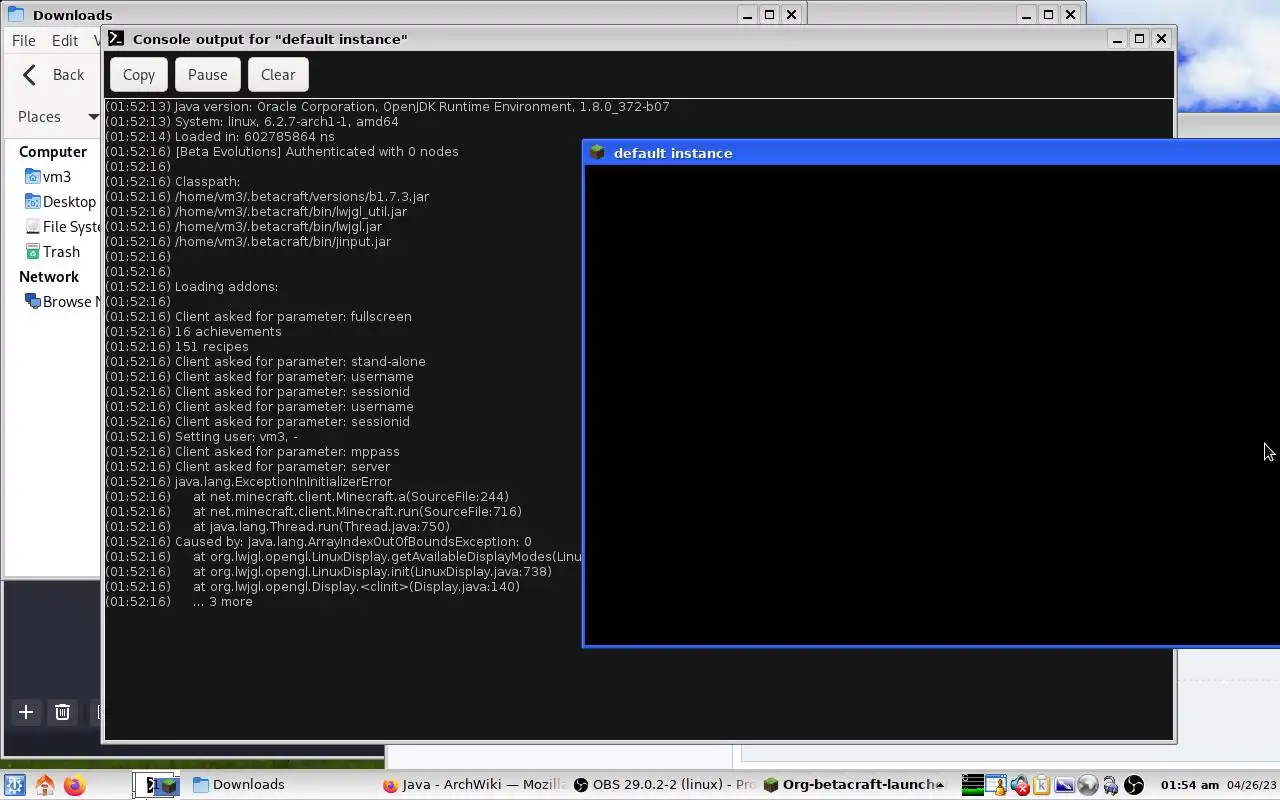Click the muted volume tray icon
This screenshot has height=800, width=1280.
coord(1020,785)
